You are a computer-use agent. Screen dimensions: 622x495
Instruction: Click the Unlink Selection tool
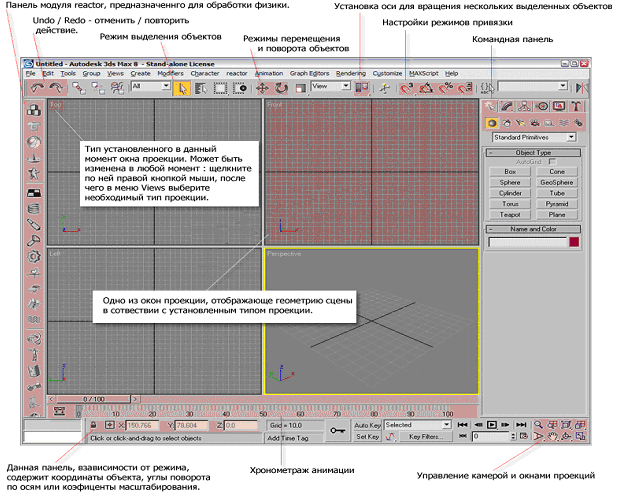point(98,88)
